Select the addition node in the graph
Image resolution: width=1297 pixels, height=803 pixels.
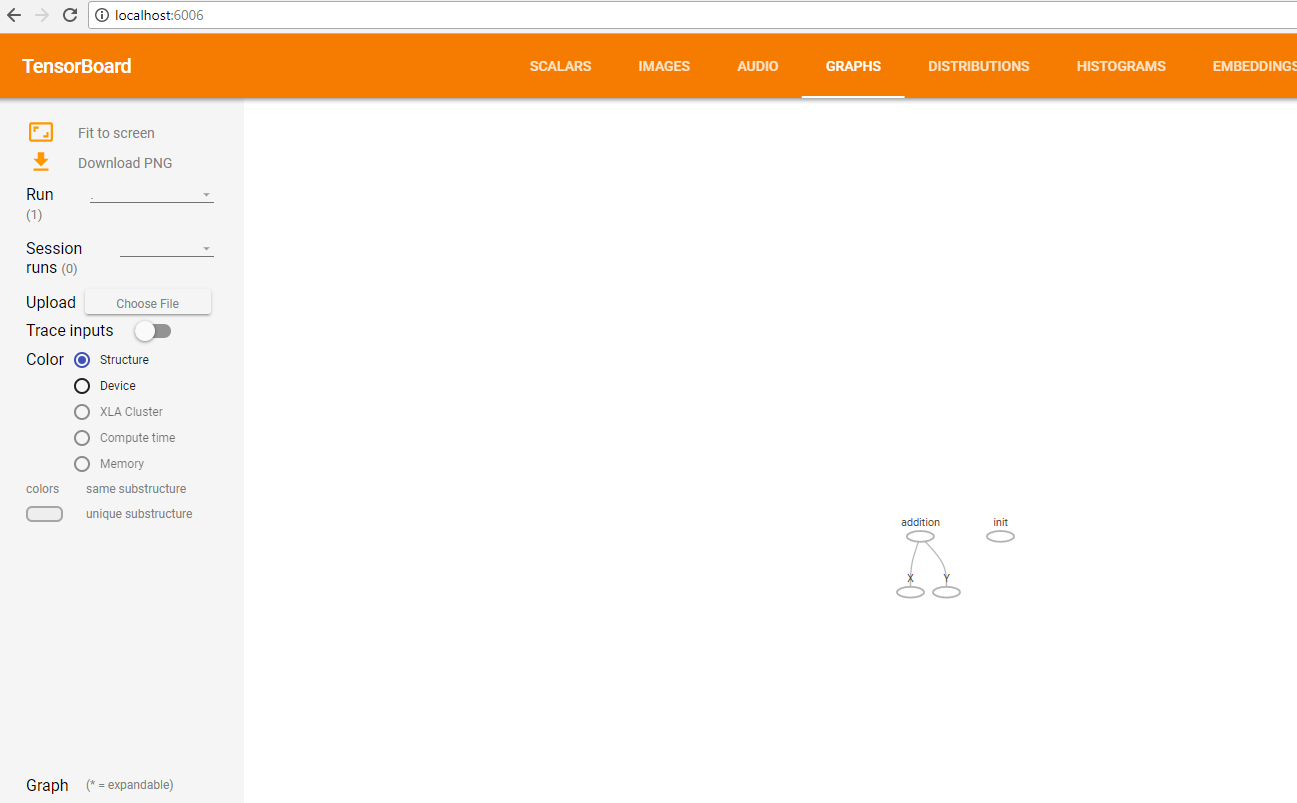(x=920, y=537)
